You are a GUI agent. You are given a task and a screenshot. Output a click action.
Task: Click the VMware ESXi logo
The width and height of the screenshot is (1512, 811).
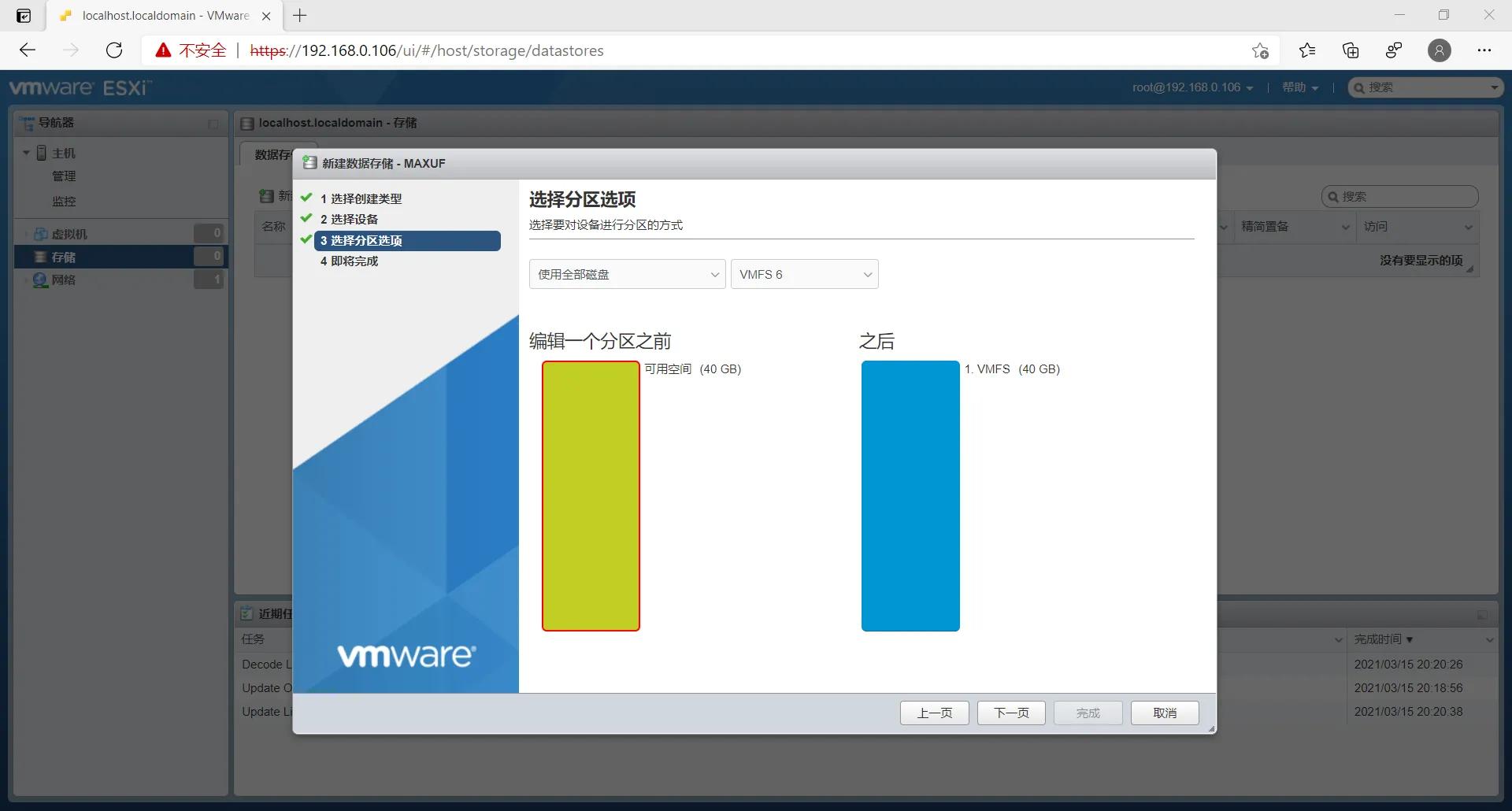click(80, 87)
